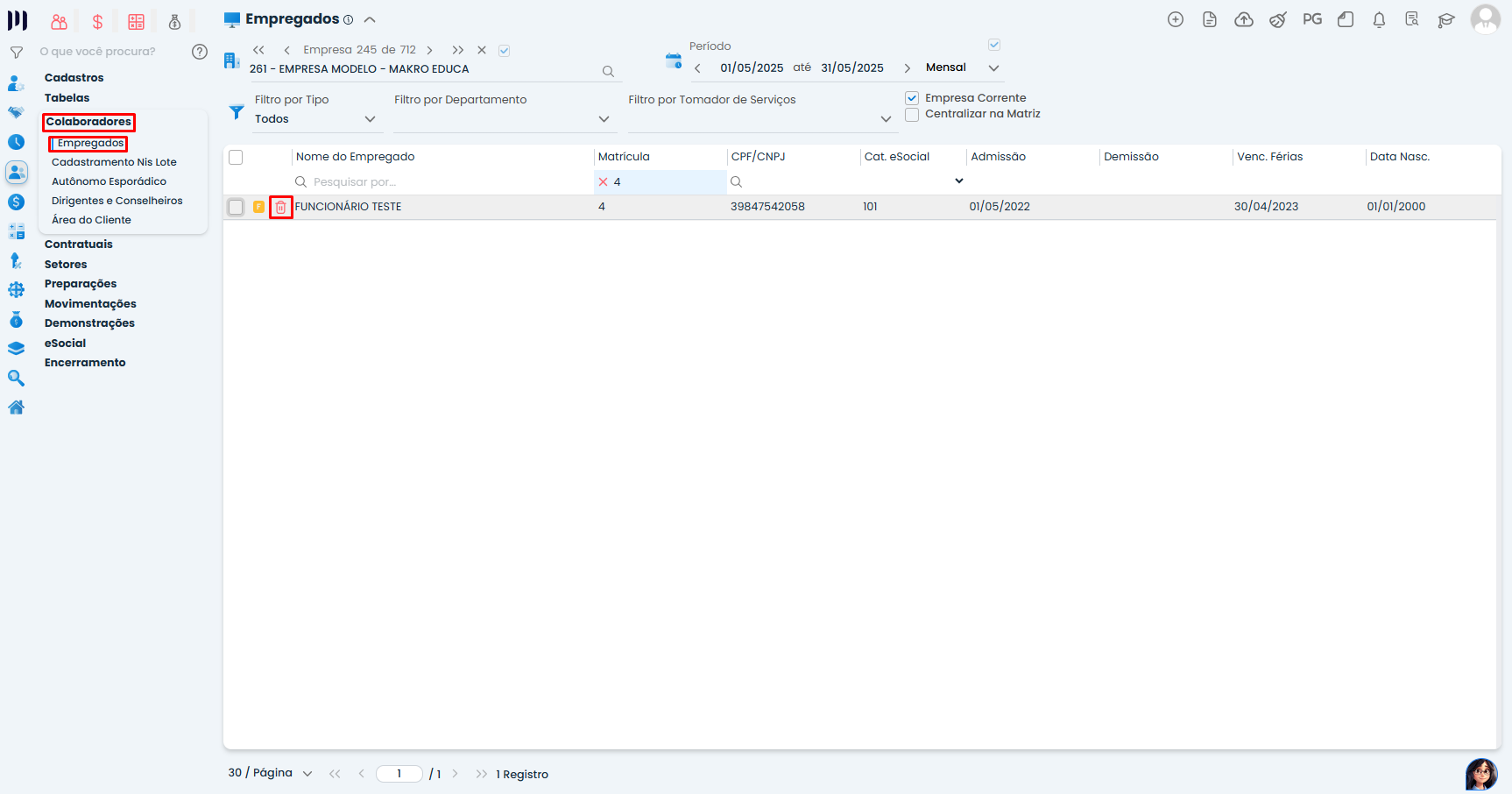Open the Filtro por Tipo dropdown
The height and width of the screenshot is (794, 1512).
coord(314,119)
